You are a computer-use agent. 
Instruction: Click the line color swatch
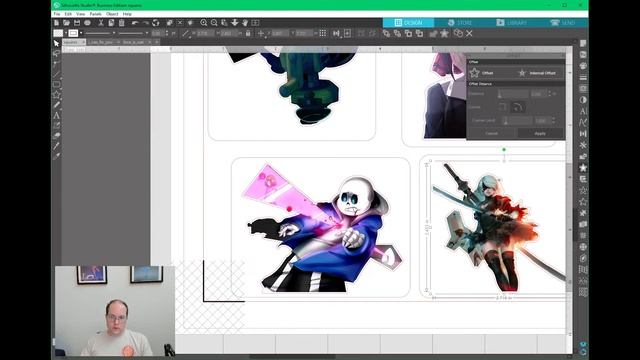point(73,33)
